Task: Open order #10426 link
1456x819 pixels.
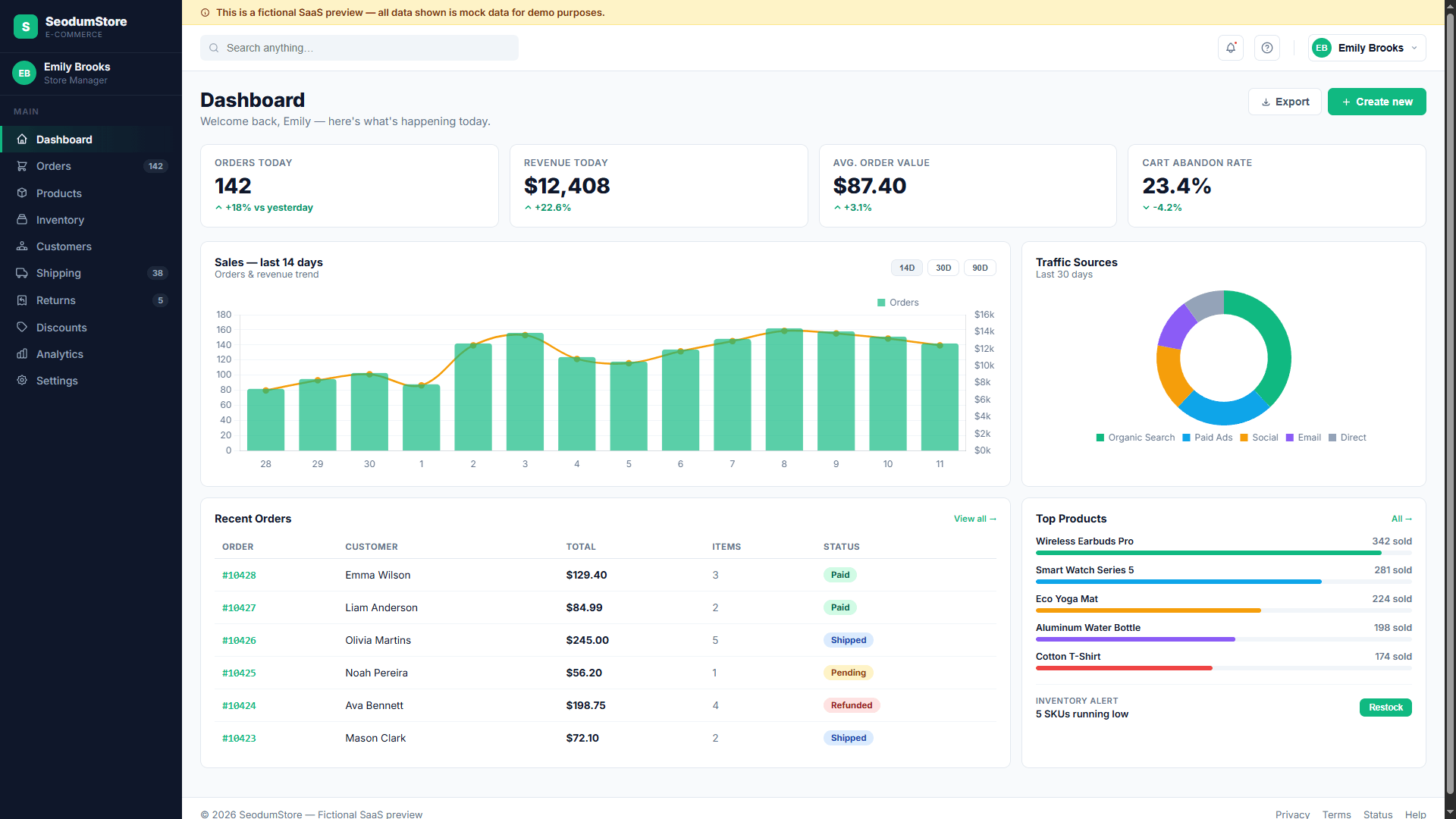Action: [x=239, y=641]
